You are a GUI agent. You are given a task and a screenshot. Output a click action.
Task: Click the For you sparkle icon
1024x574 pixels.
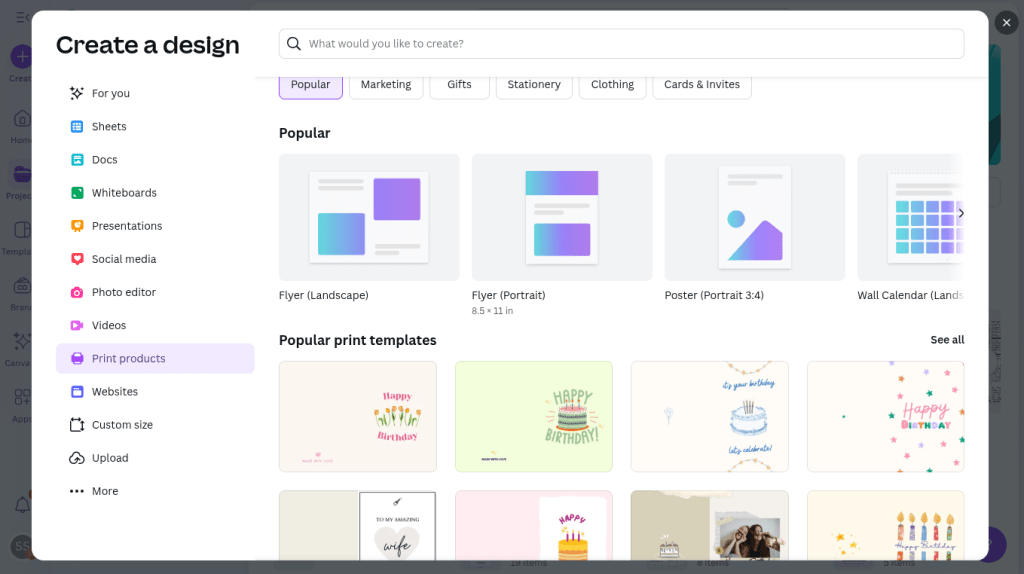[76, 93]
